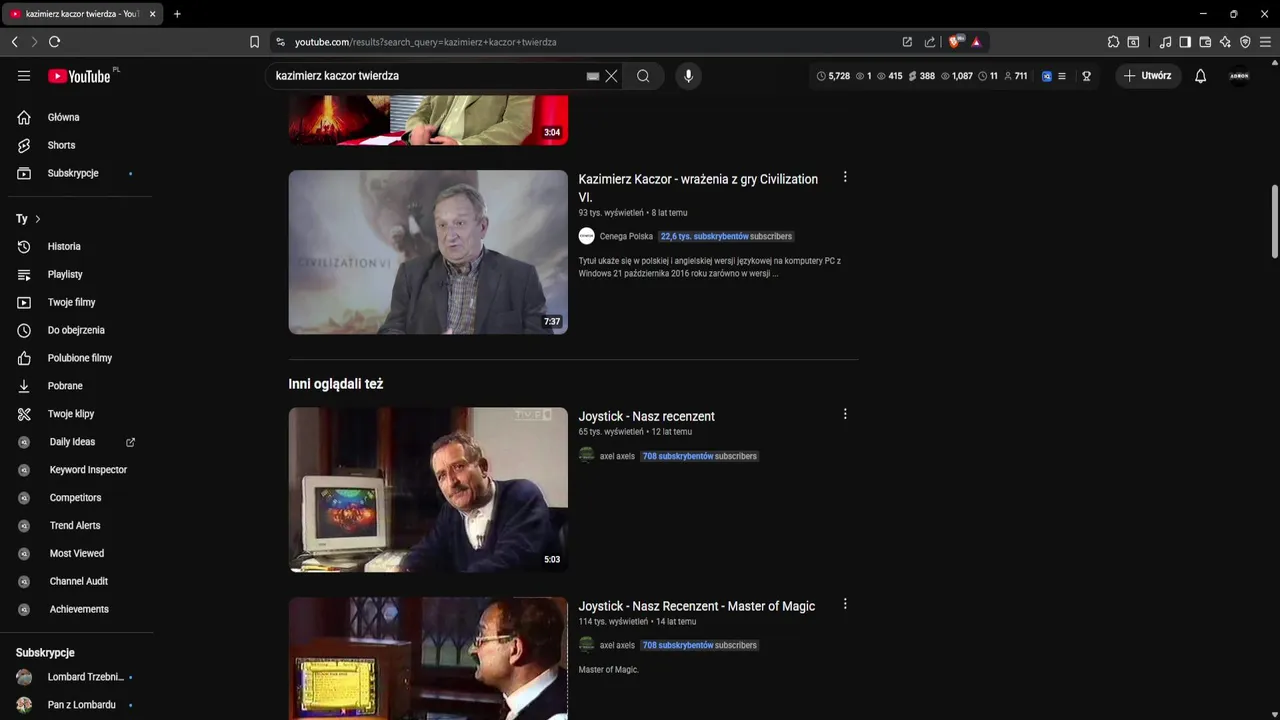Go to the YouTube logo home
1280x720 pixels.
[x=79, y=76]
